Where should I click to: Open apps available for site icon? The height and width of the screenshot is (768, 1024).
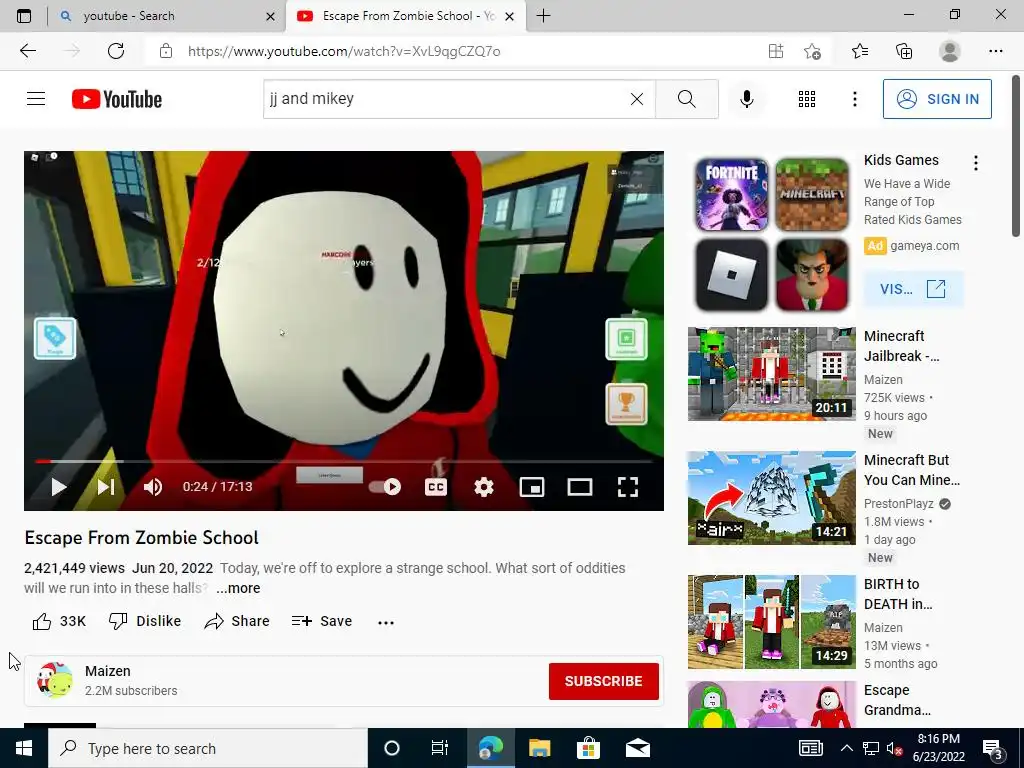pos(776,51)
